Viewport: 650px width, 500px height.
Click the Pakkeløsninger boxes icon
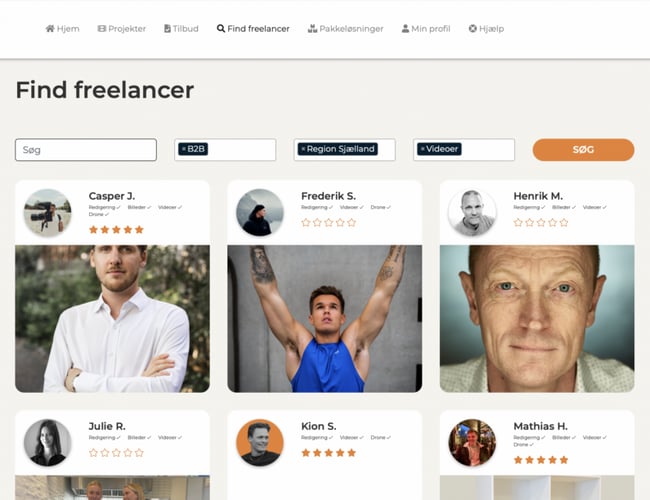click(x=312, y=29)
